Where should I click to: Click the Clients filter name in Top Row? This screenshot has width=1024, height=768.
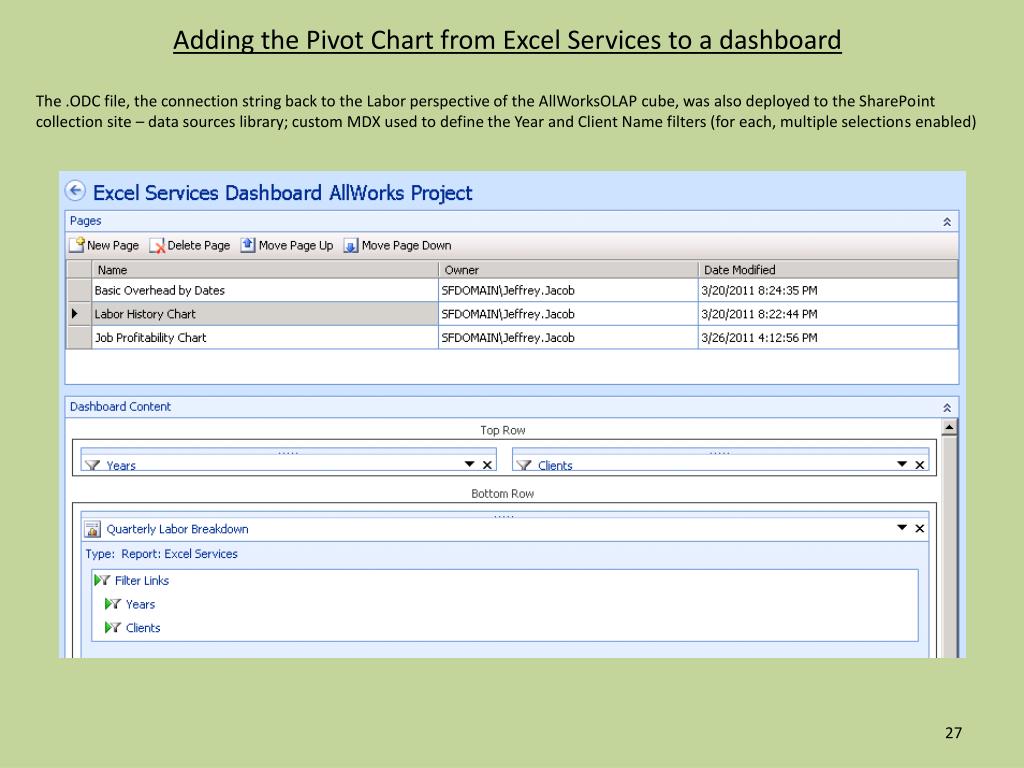tap(555, 466)
